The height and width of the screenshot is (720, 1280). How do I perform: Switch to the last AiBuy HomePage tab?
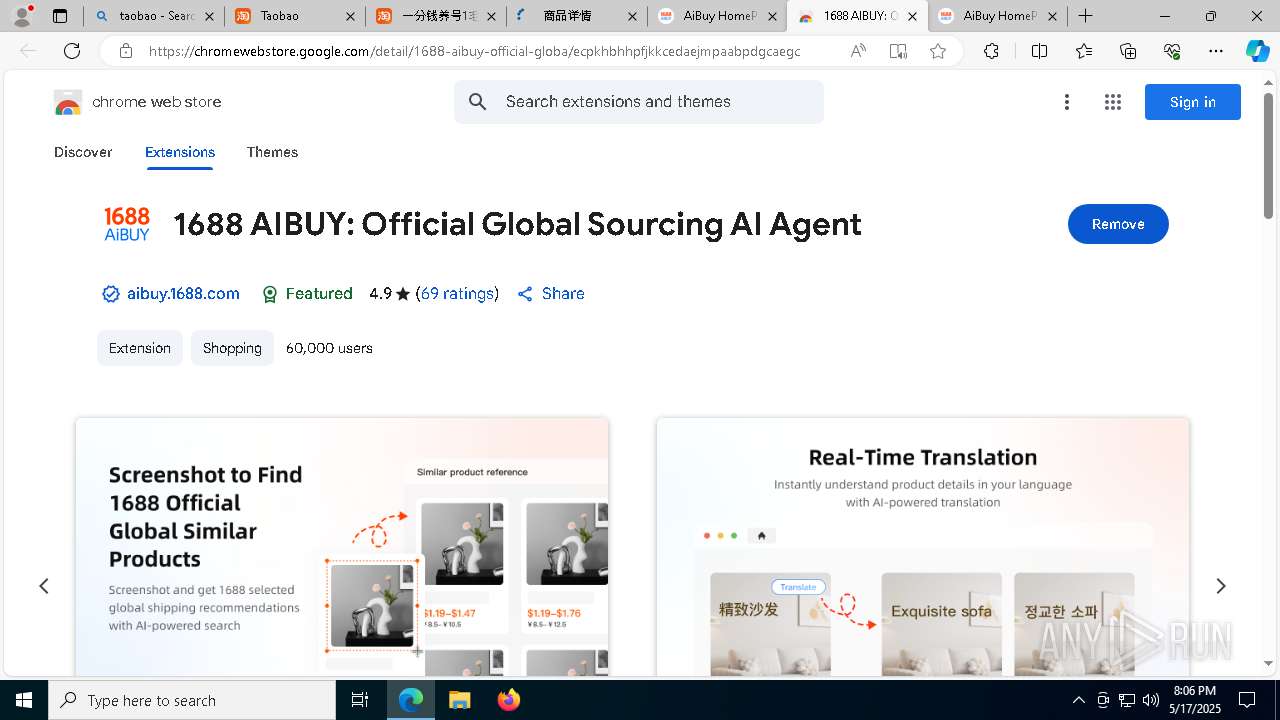coord(998,16)
